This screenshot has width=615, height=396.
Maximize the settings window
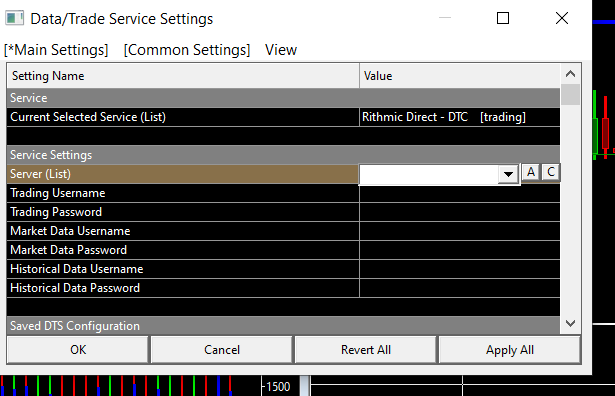[x=503, y=18]
